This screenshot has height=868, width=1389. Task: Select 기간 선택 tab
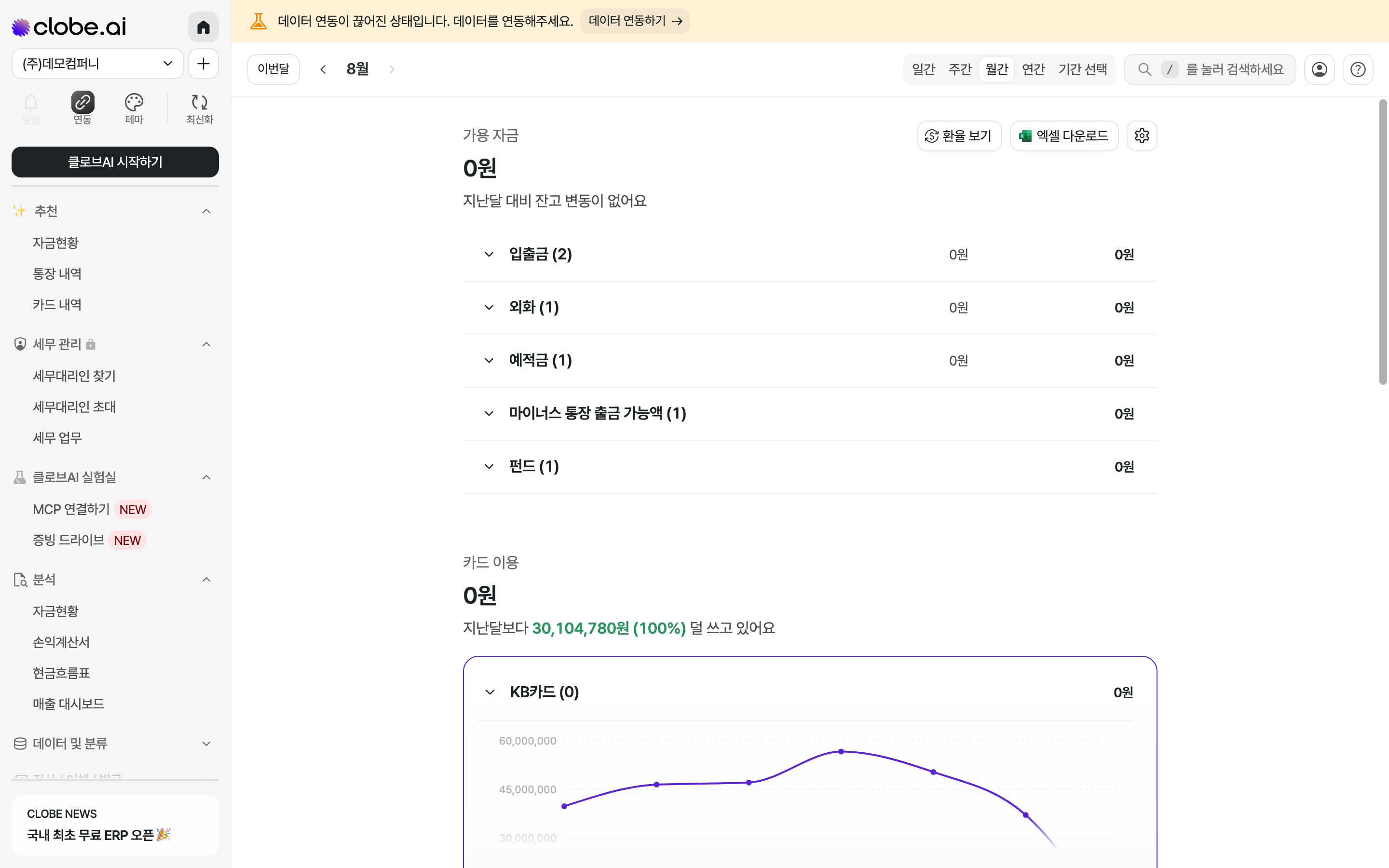[x=1082, y=69]
